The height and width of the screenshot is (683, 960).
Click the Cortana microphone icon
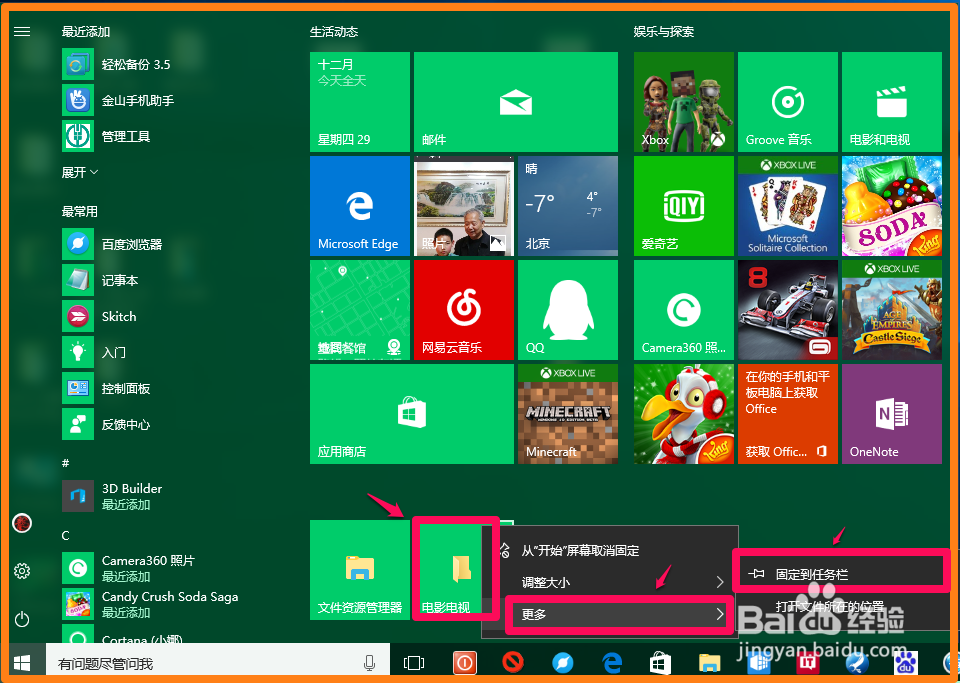[x=369, y=663]
